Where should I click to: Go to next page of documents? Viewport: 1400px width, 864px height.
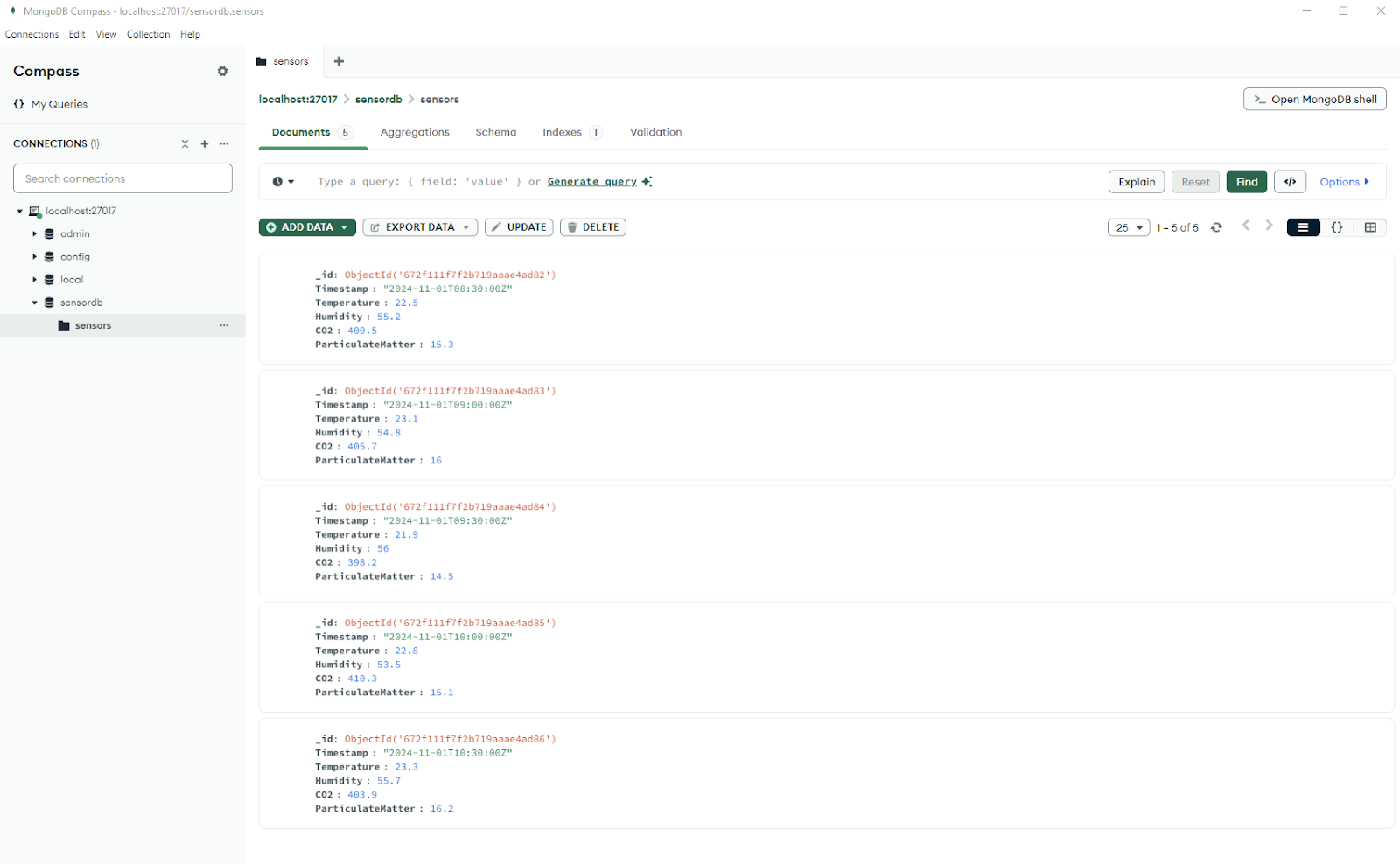click(1269, 226)
